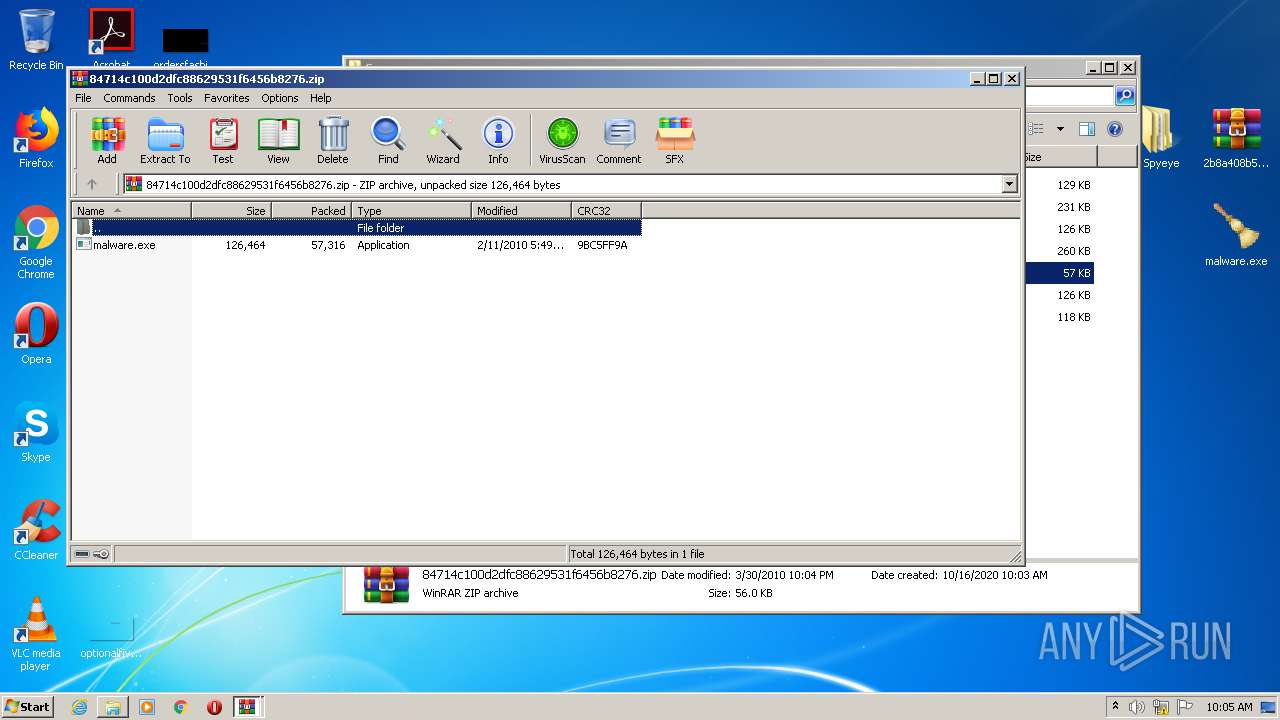
Task: Open the View file icon
Action: tap(278, 140)
